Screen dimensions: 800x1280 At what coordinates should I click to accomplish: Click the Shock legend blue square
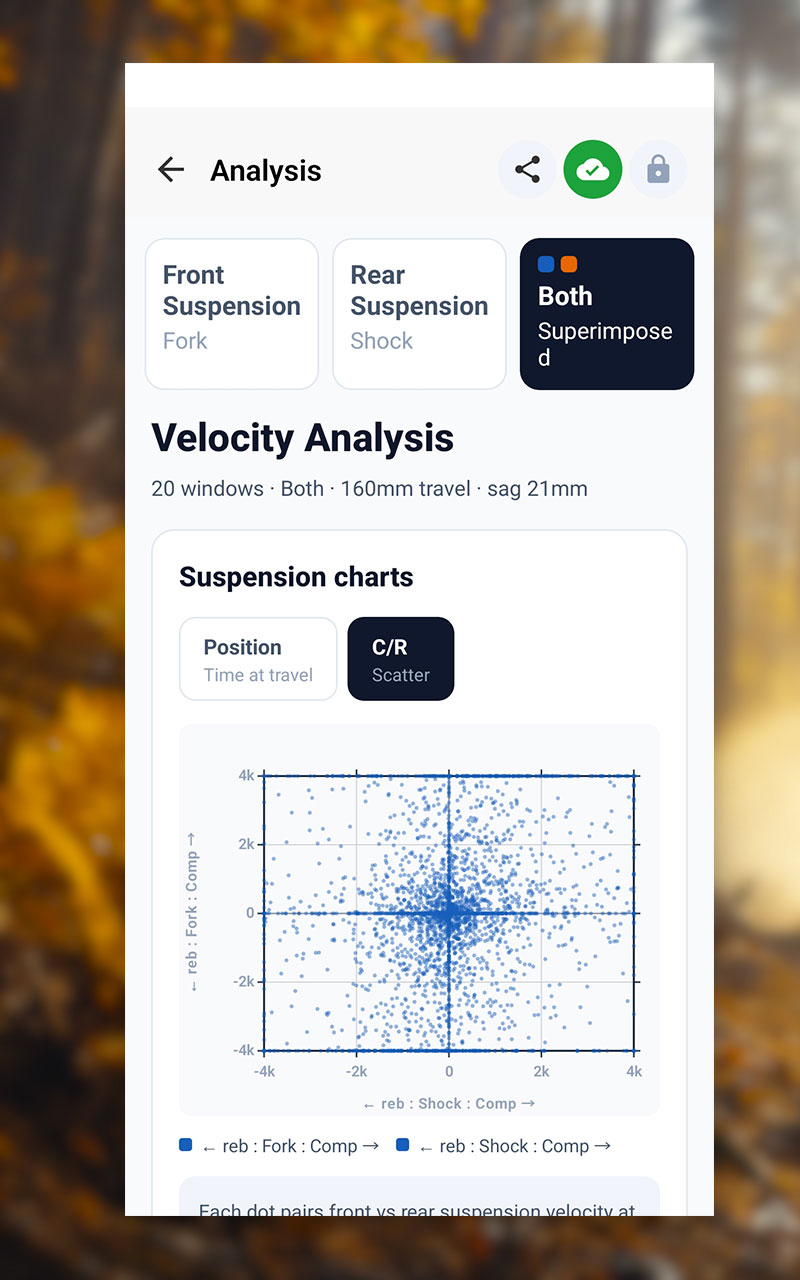tap(403, 1145)
